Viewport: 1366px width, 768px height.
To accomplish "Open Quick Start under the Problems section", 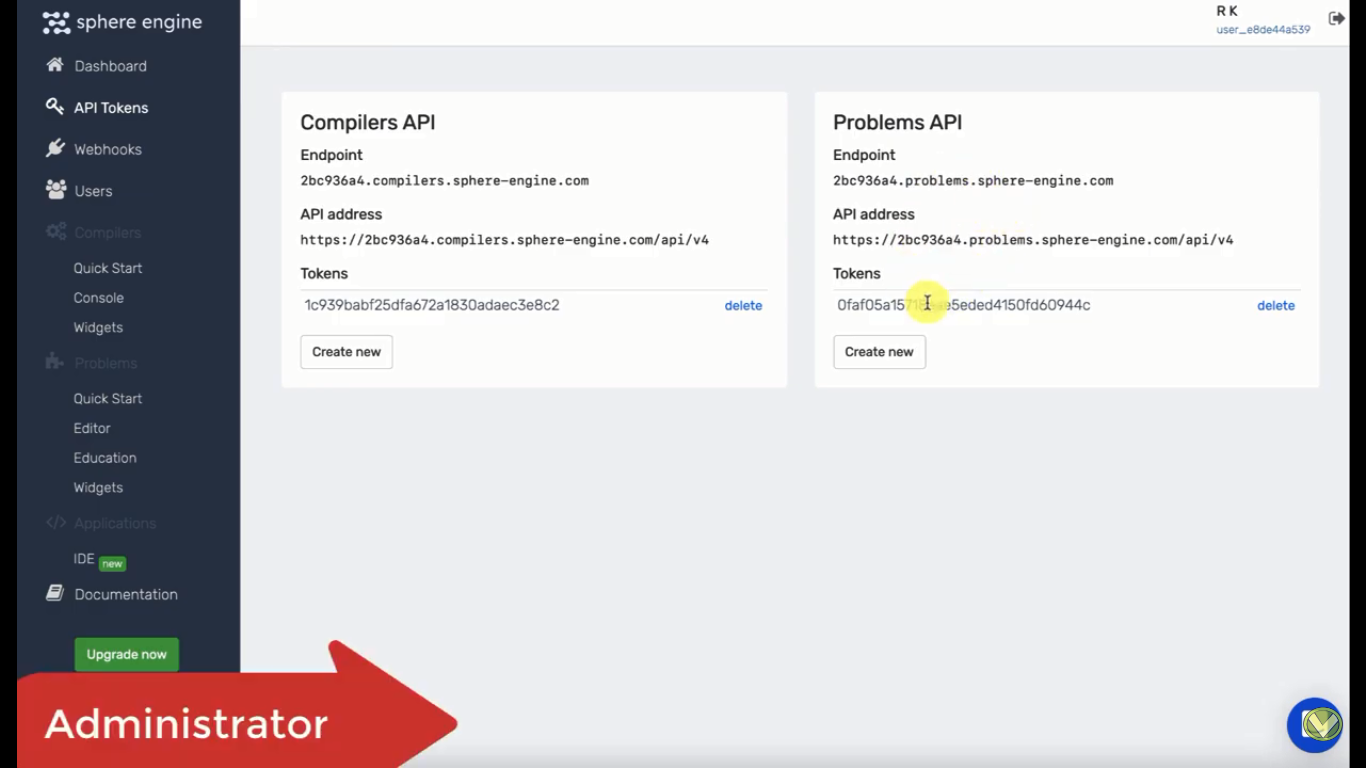I will click(108, 398).
